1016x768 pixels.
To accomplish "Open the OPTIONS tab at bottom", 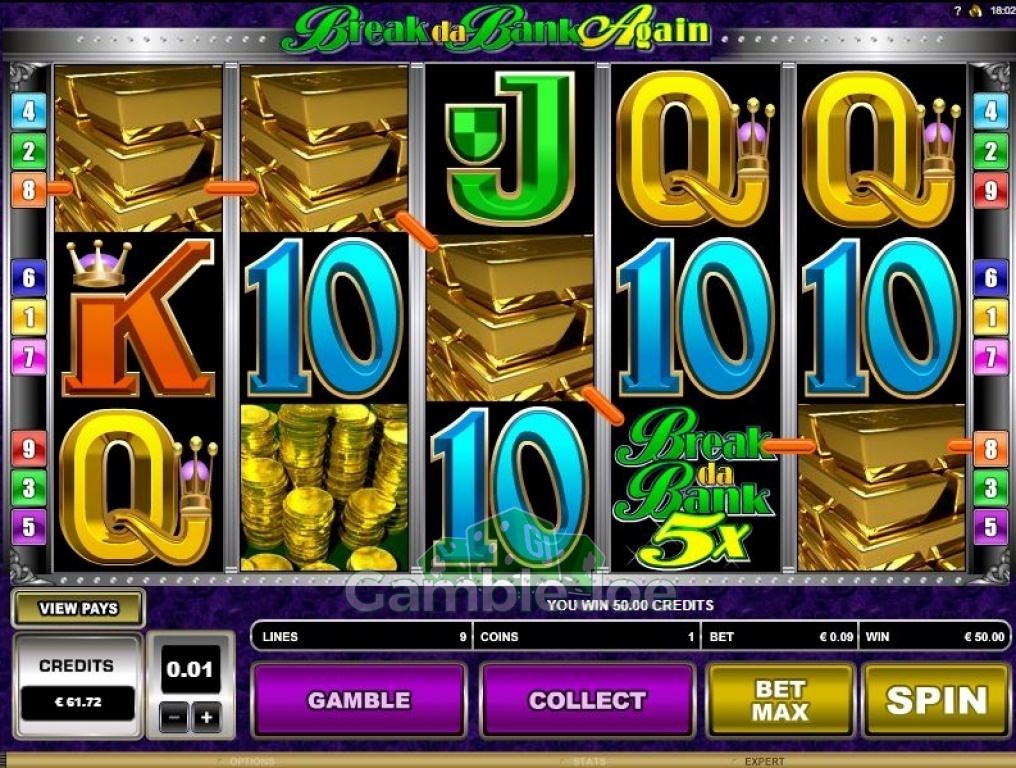I will click(x=253, y=762).
